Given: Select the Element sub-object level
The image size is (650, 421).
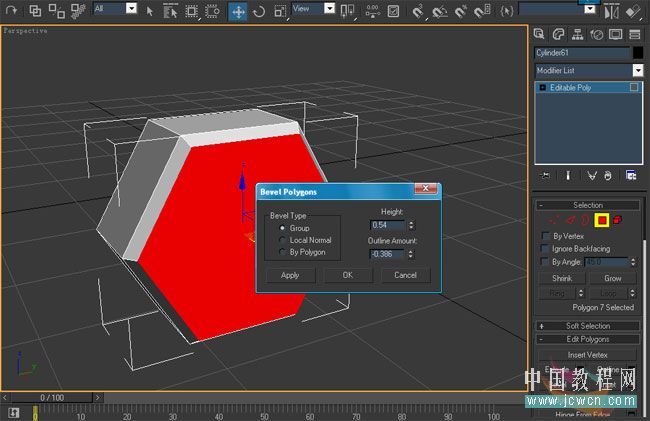Looking at the screenshot, I should click(618, 220).
